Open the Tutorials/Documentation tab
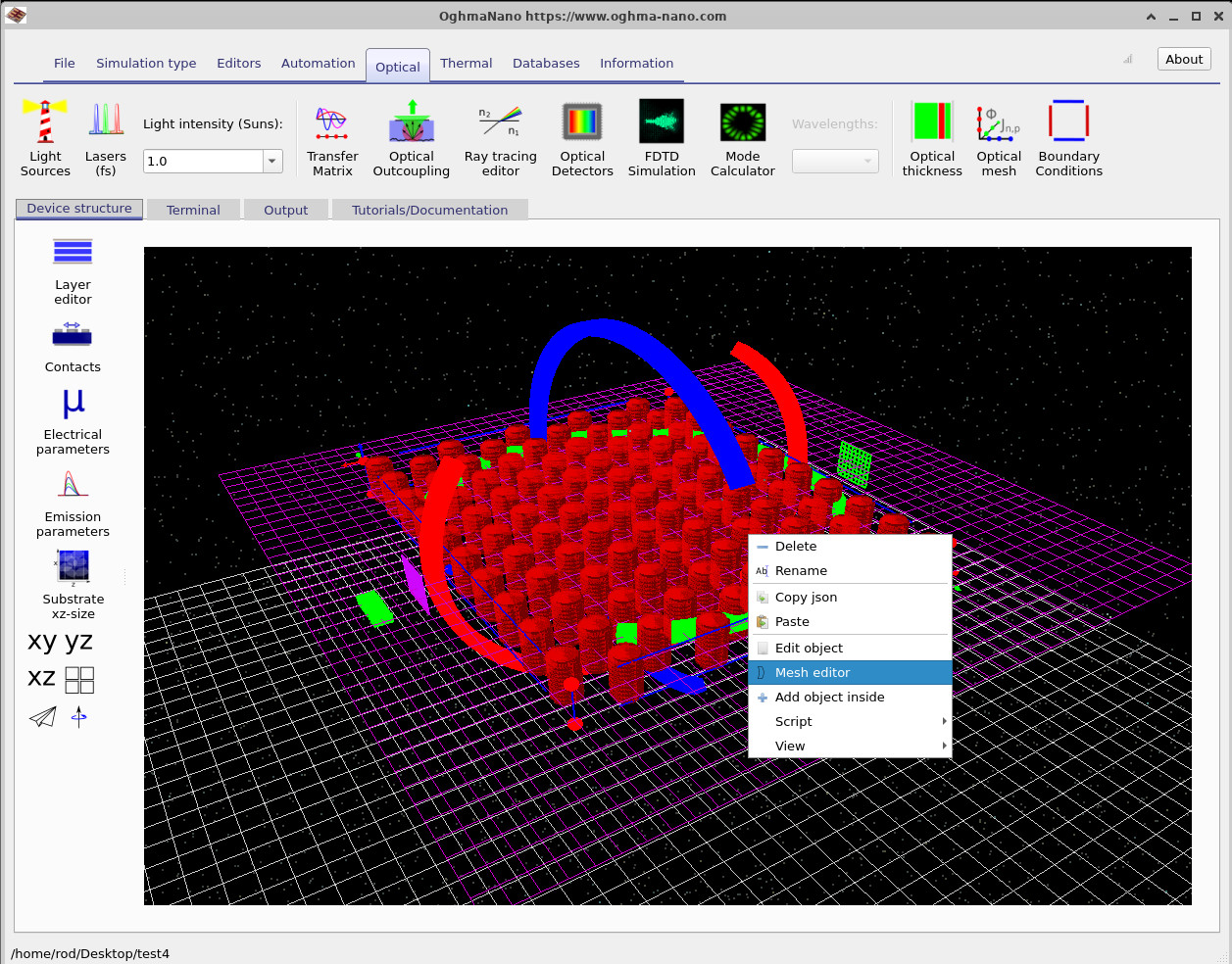This screenshot has width=1232, height=964. 430,210
